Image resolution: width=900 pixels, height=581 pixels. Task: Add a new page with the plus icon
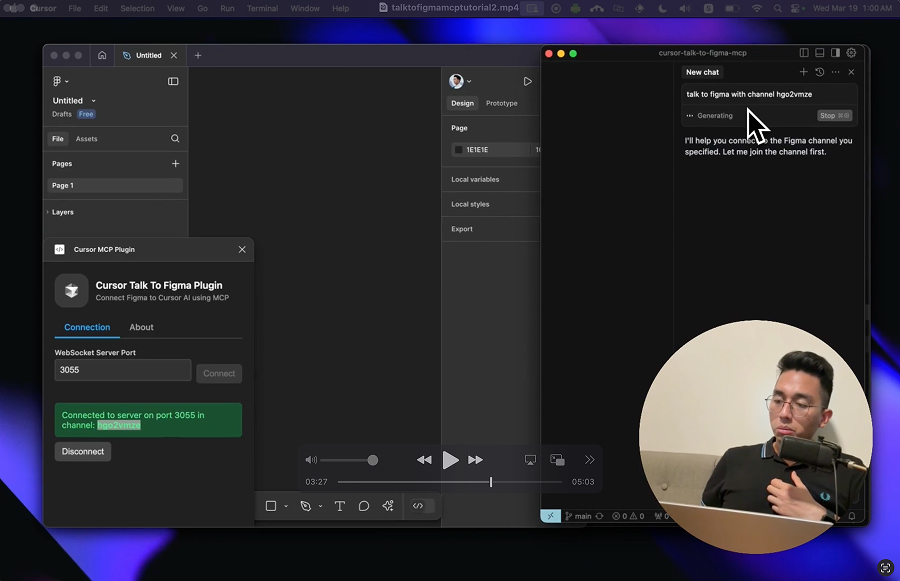(x=176, y=164)
